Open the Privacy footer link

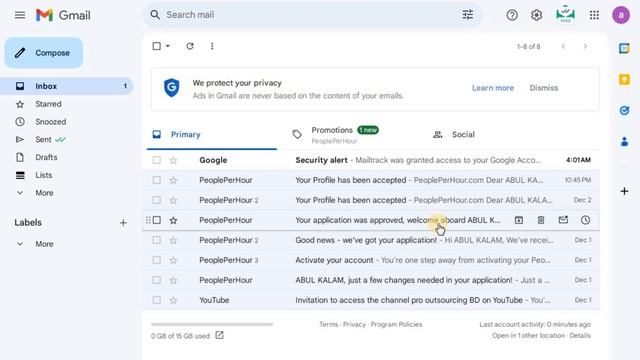(x=354, y=324)
